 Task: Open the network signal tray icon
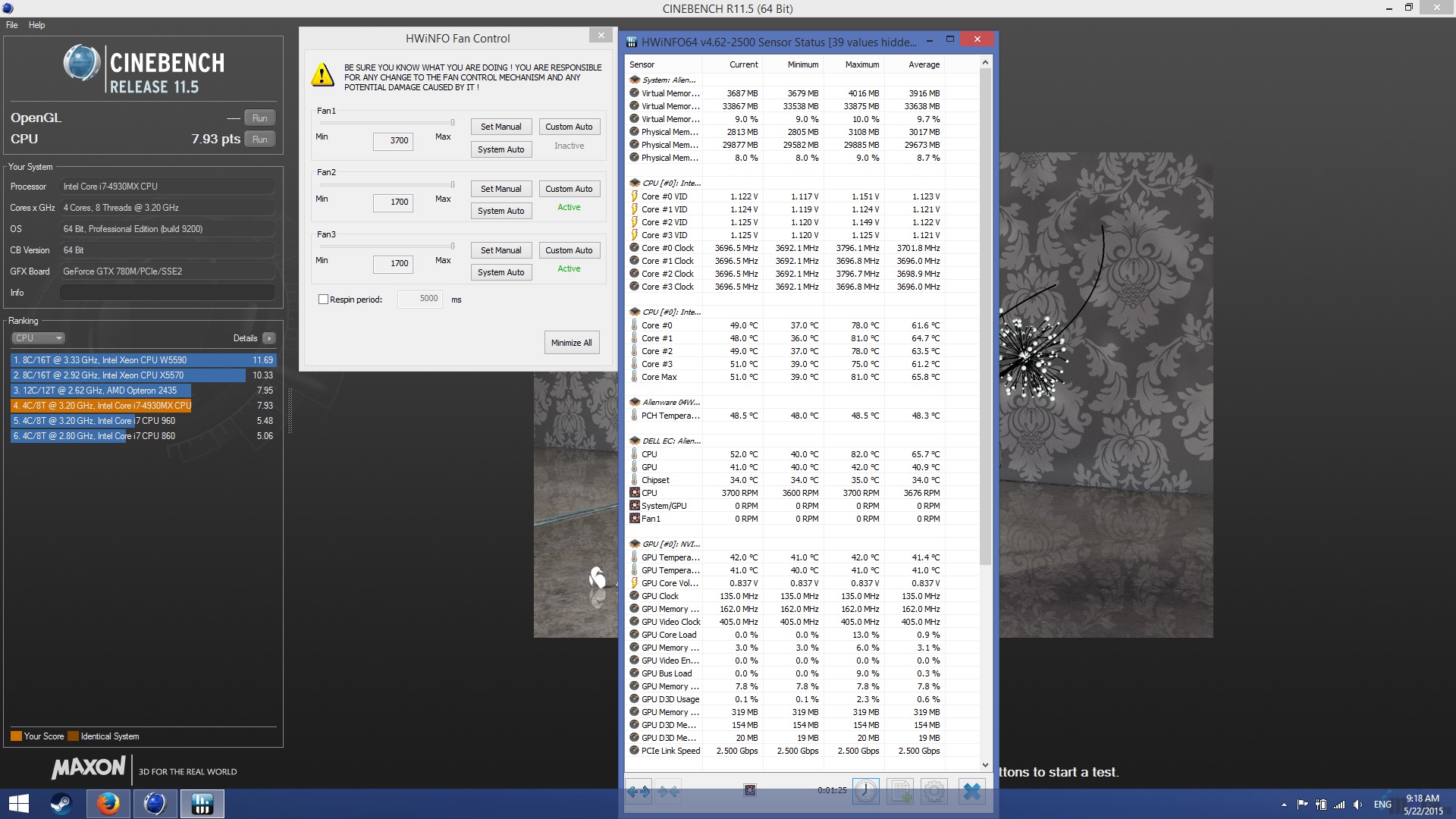1339,805
